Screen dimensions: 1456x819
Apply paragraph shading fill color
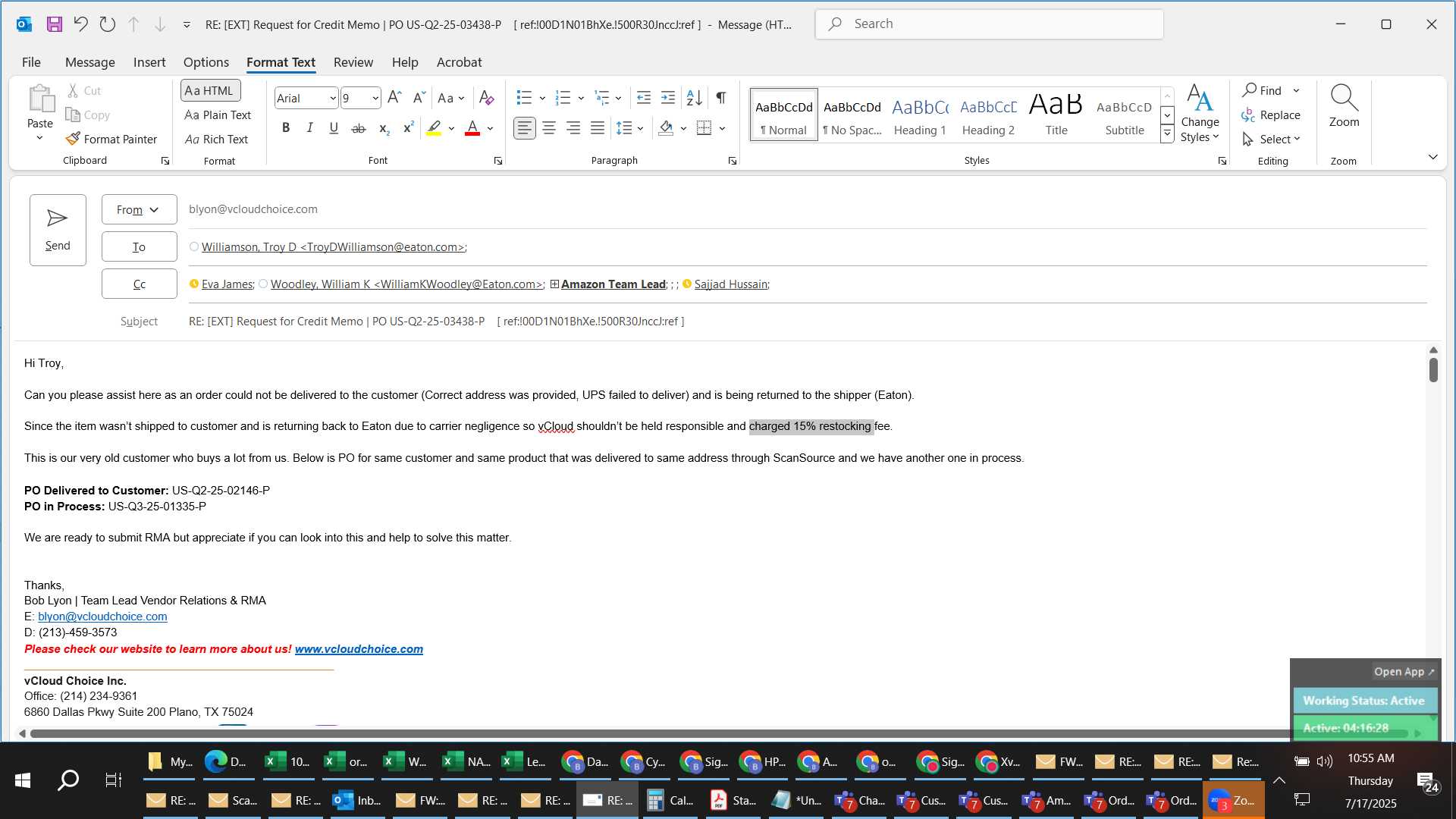666,128
